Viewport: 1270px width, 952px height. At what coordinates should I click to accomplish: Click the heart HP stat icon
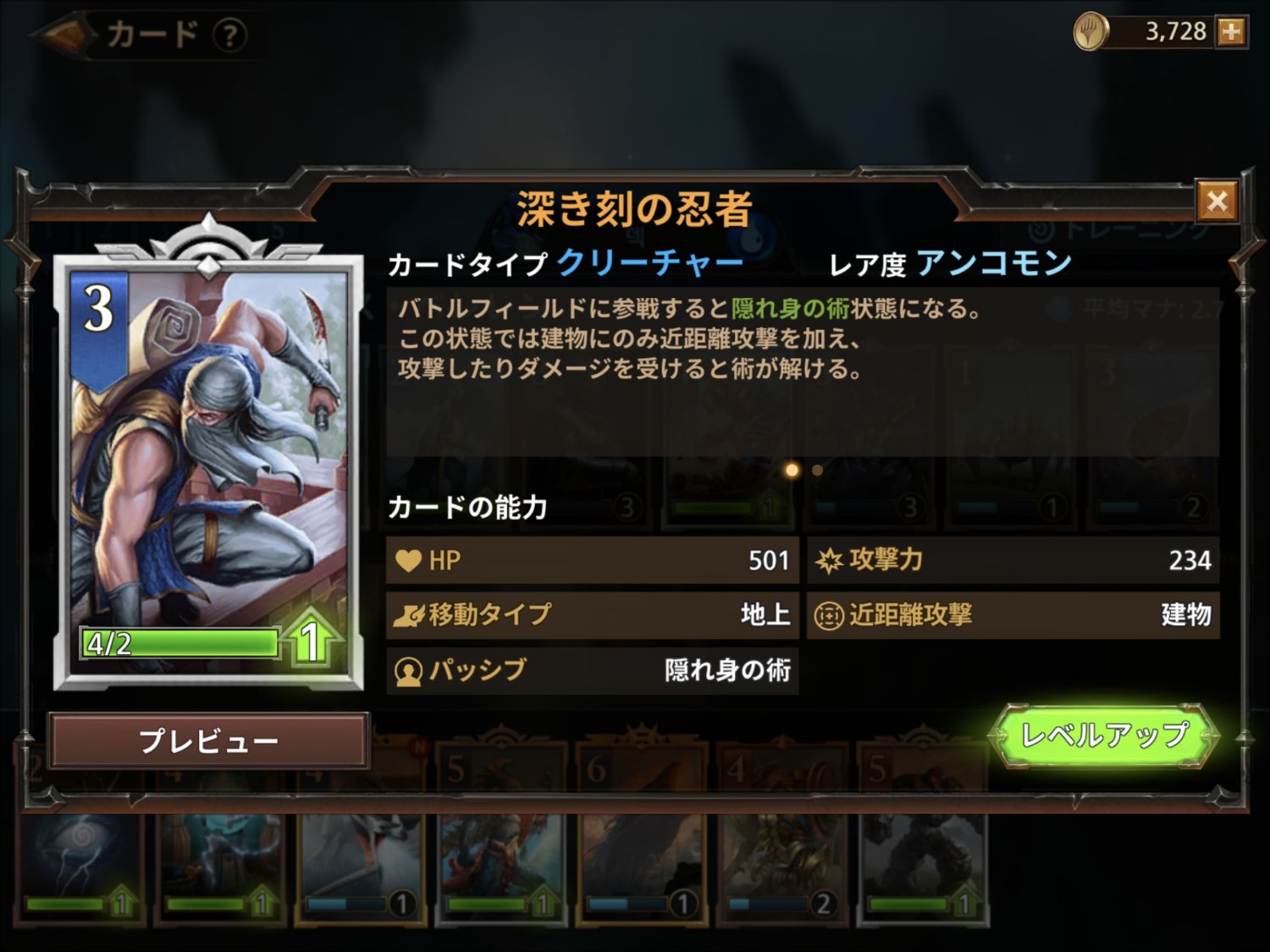tap(408, 560)
